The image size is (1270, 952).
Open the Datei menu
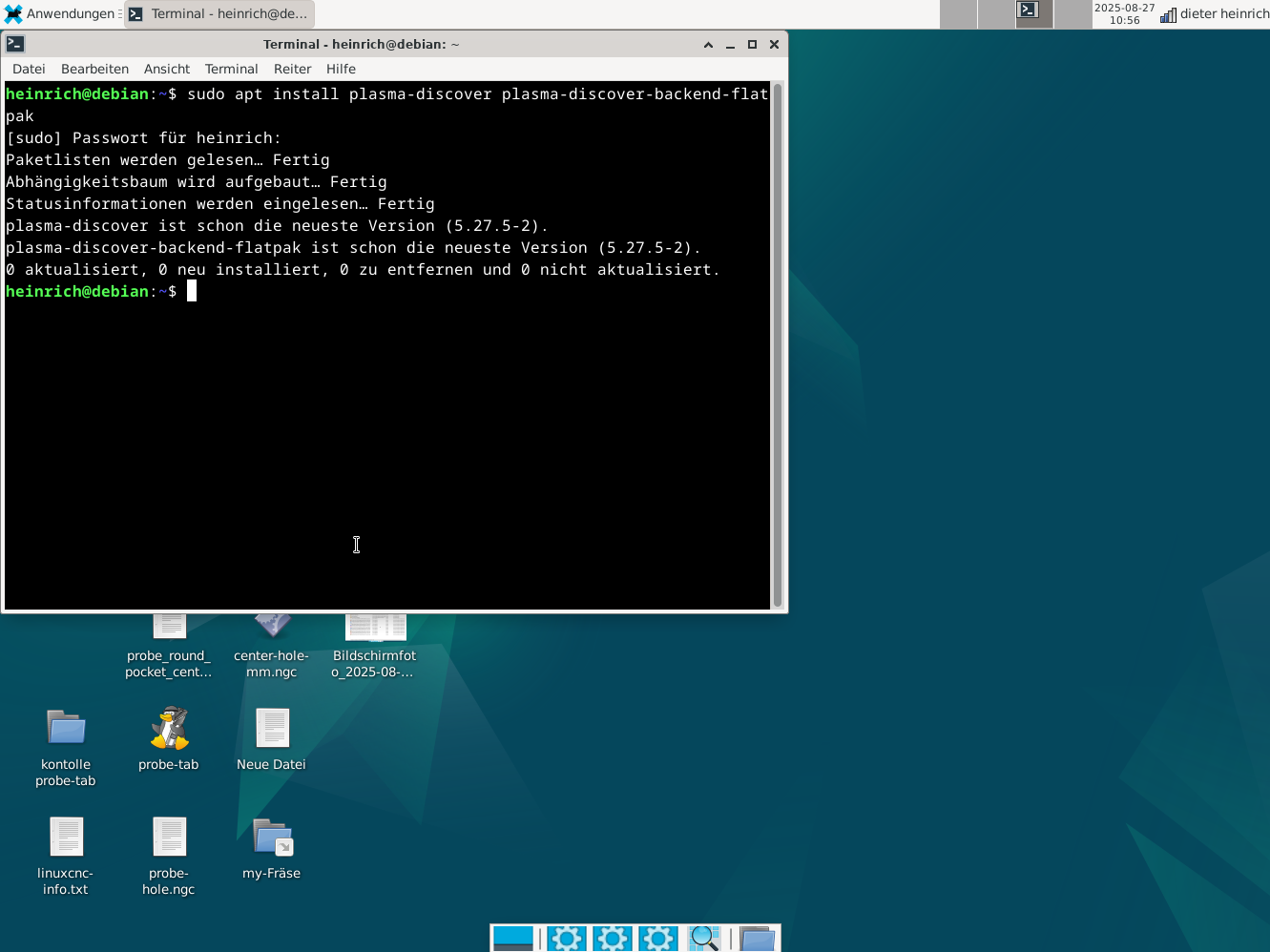(x=29, y=69)
